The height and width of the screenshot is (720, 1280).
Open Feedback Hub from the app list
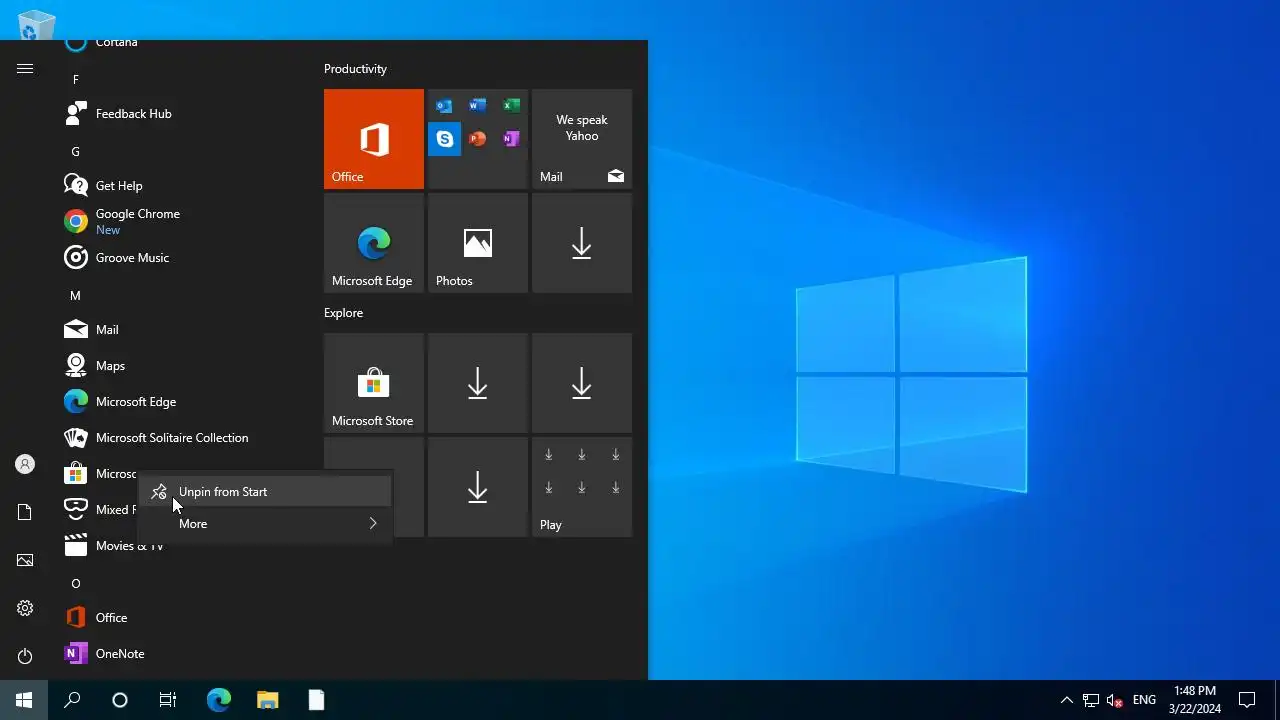(x=185, y=114)
